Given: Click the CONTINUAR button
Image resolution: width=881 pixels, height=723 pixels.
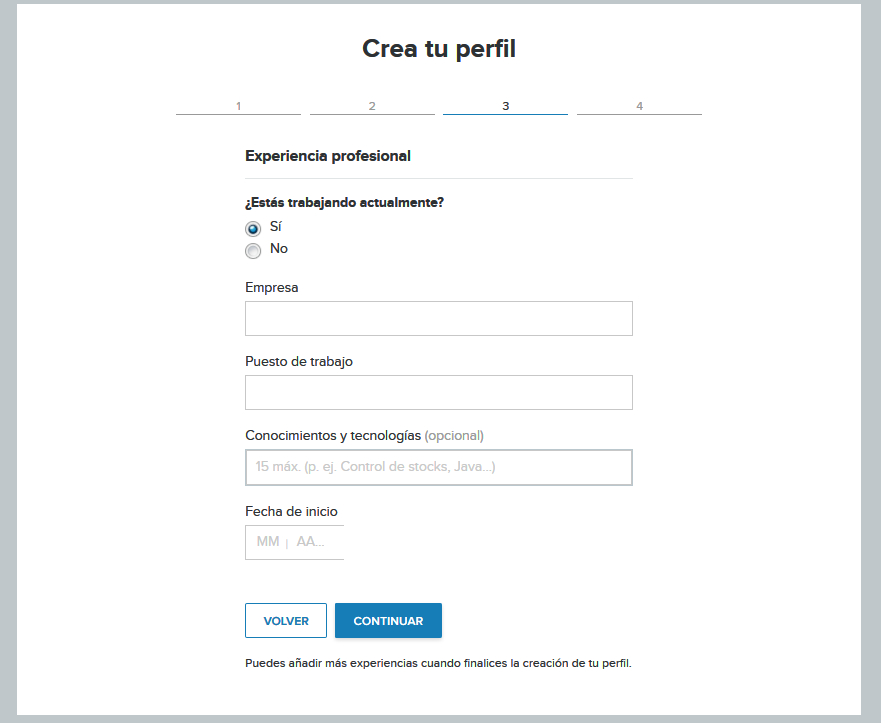Looking at the screenshot, I should click(x=388, y=621).
